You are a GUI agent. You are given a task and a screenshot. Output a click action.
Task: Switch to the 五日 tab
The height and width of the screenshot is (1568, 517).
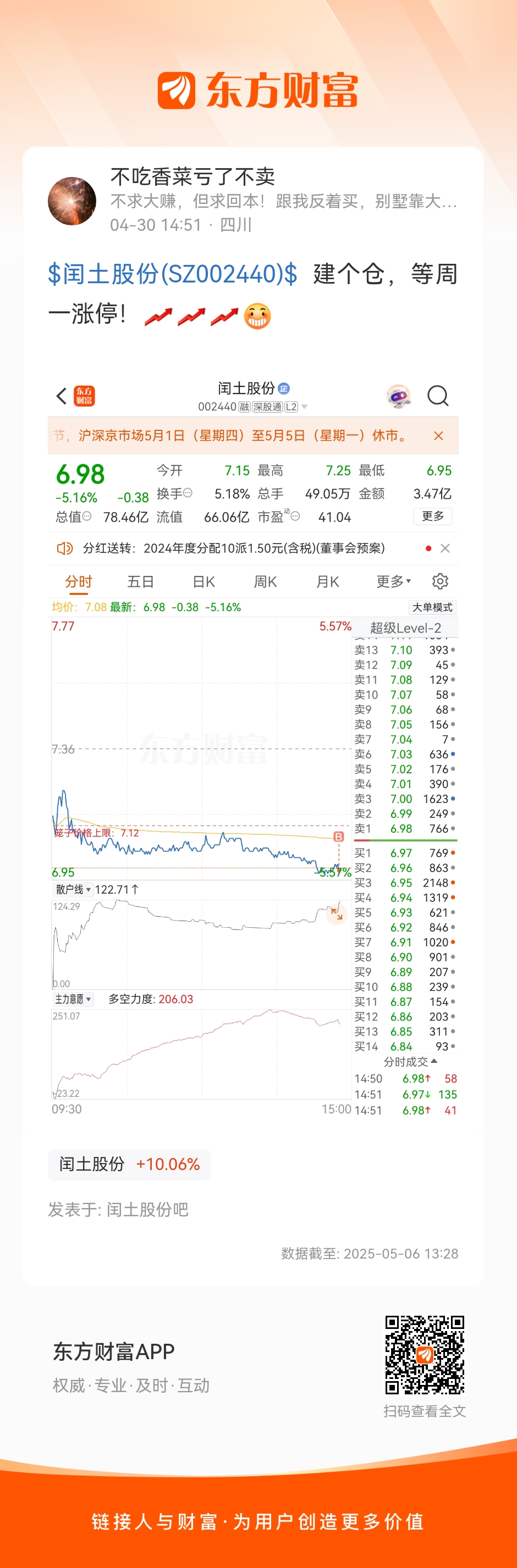coord(140,582)
